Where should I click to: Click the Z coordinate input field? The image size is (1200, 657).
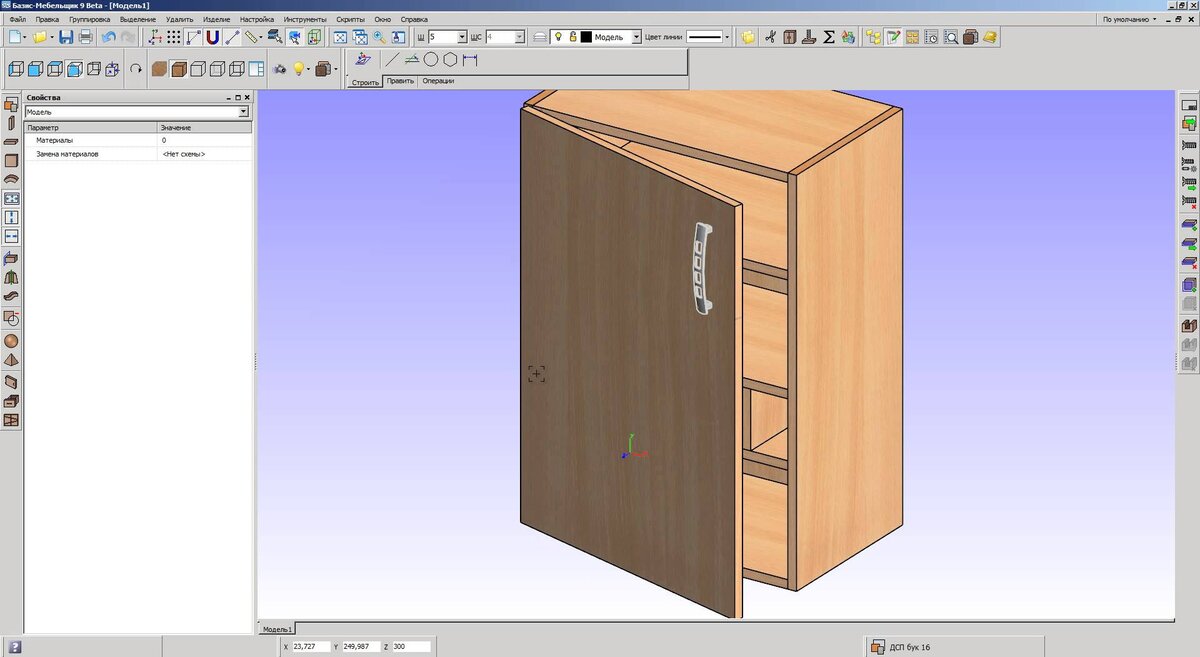pyautogui.click(x=411, y=647)
